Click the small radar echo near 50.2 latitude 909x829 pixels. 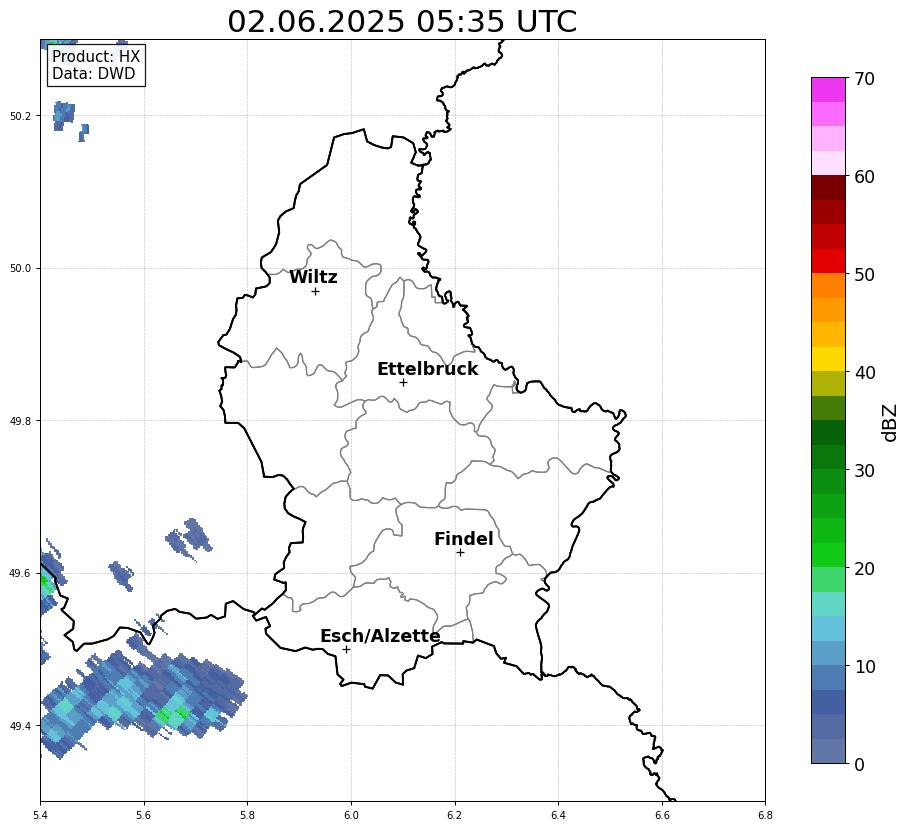(x=64, y=115)
